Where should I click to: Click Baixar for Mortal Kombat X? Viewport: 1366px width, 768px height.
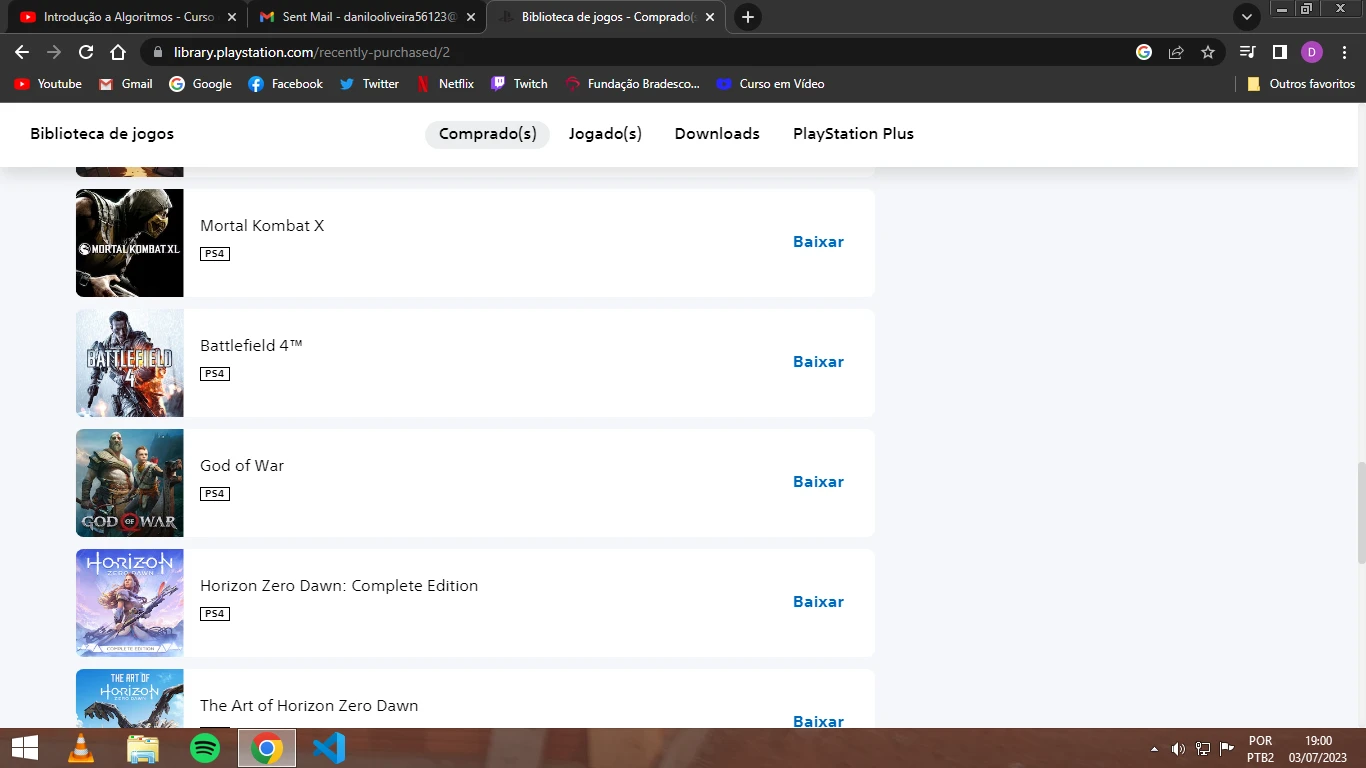pos(818,242)
